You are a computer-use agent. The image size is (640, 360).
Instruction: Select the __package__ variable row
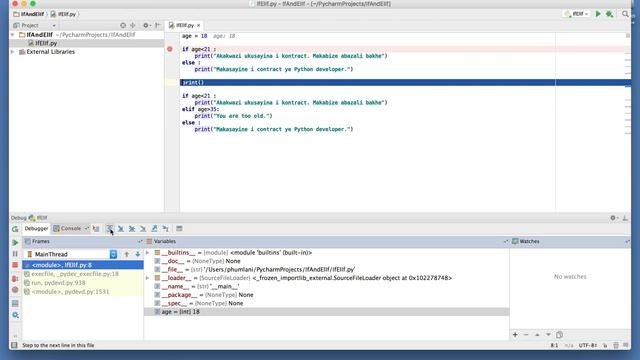327,295
